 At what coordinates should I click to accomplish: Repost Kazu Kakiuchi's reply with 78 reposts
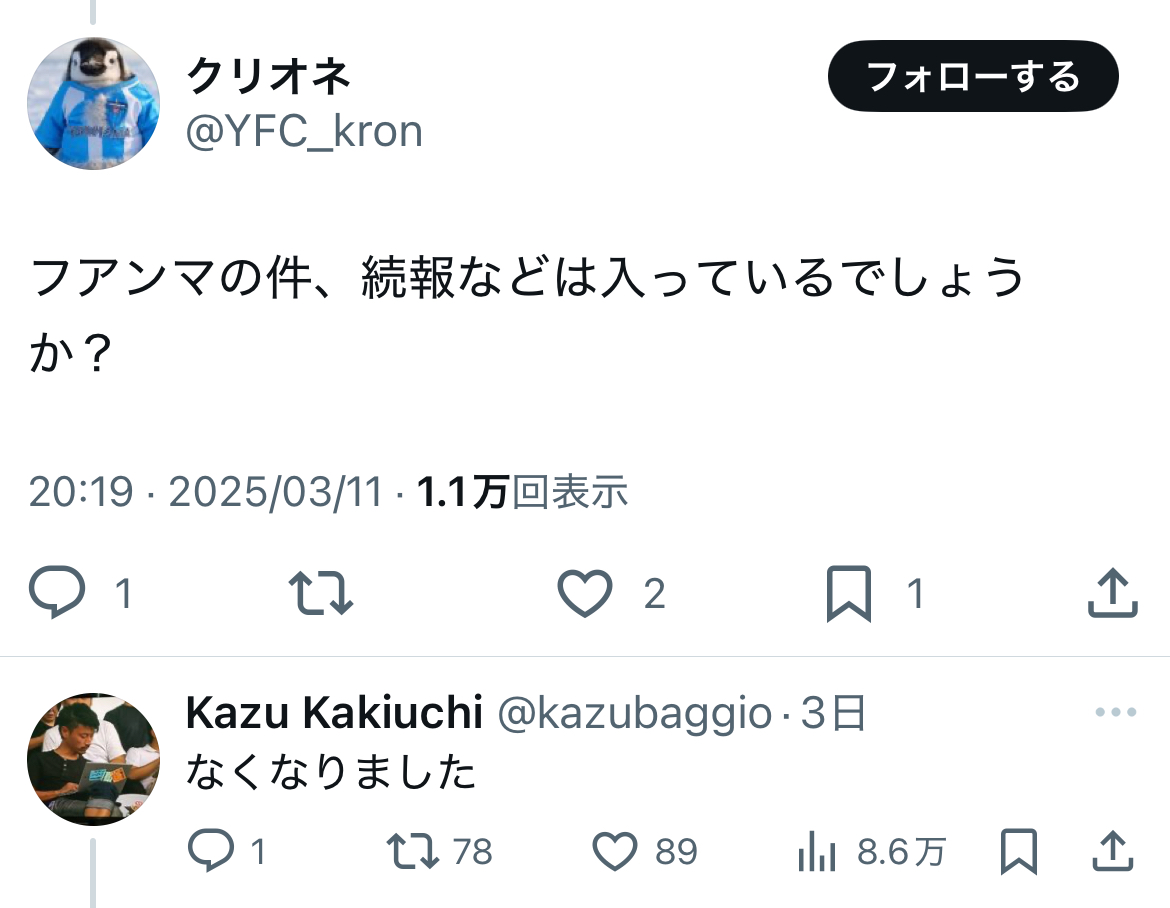click(412, 852)
